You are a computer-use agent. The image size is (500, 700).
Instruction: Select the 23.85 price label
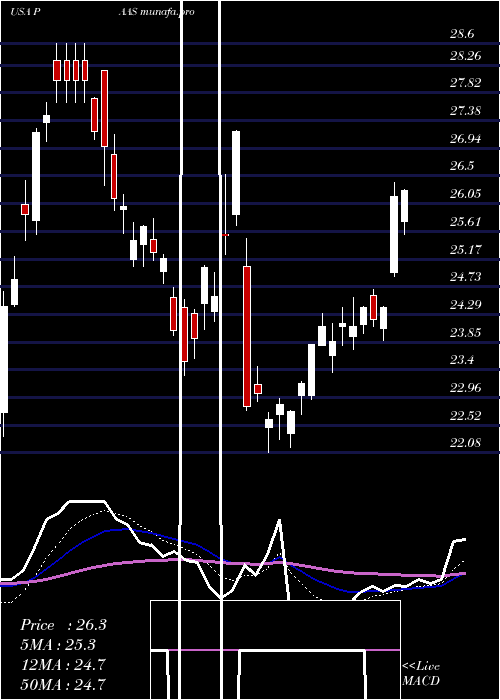click(x=465, y=333)
